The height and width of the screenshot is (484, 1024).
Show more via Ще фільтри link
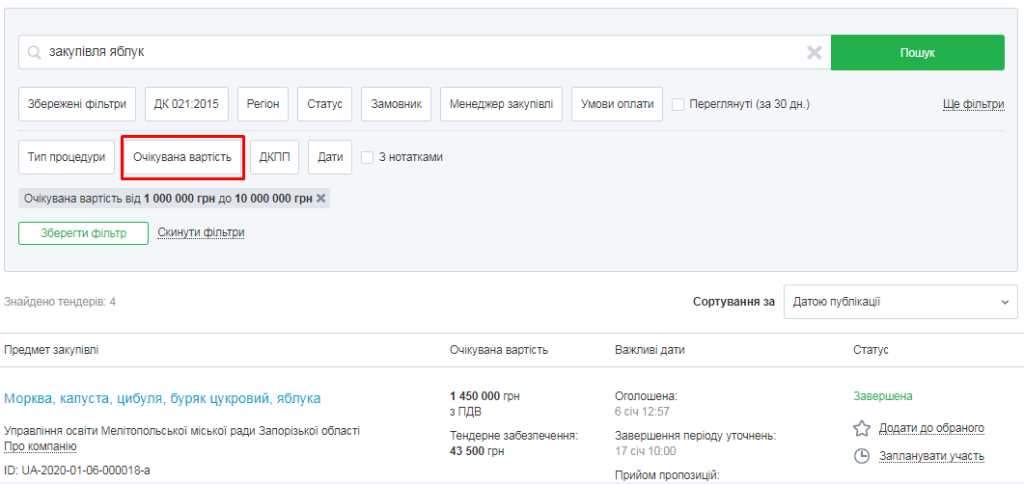coord(972,104)
